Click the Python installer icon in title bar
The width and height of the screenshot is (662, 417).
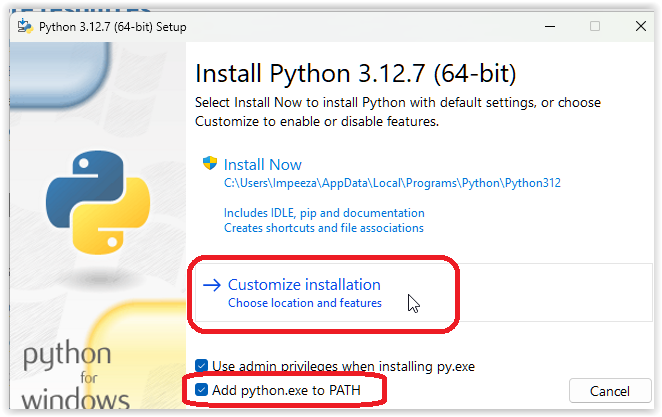click(x=25, y=27)
